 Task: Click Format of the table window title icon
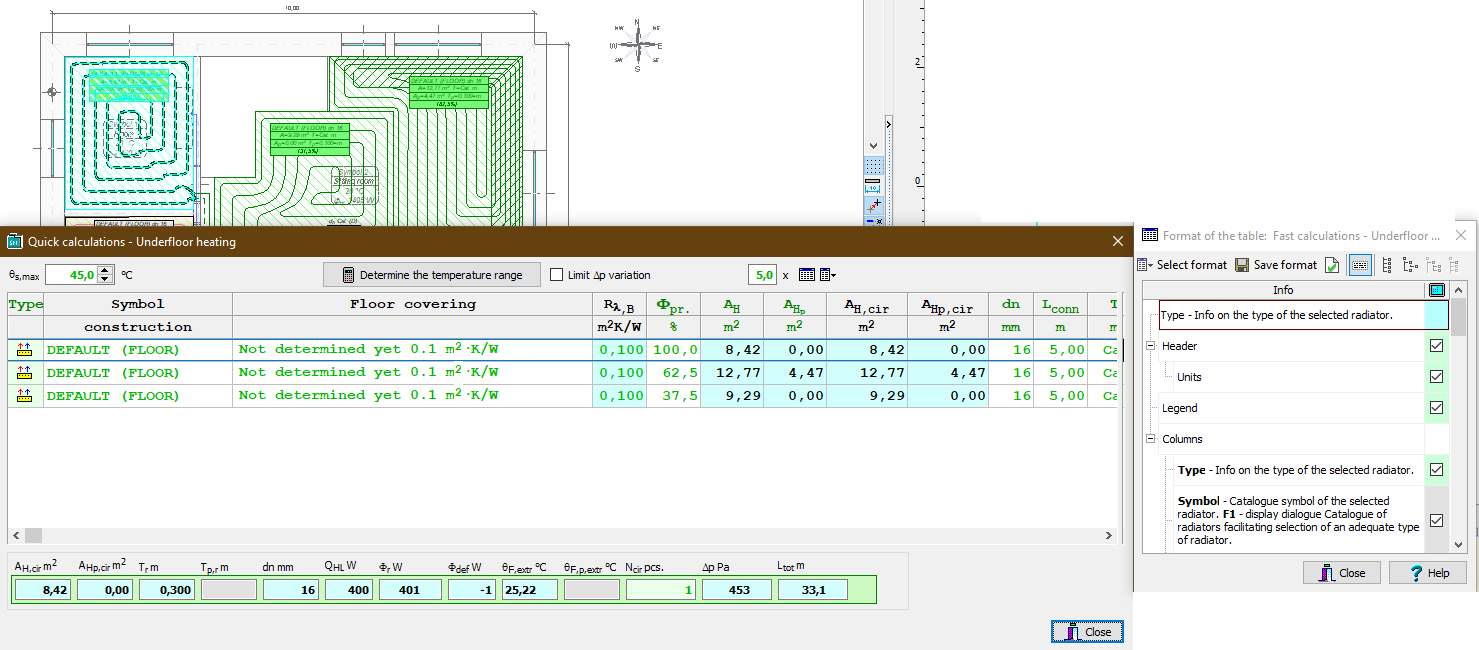pyautogui.click(x=1150, y=236)
